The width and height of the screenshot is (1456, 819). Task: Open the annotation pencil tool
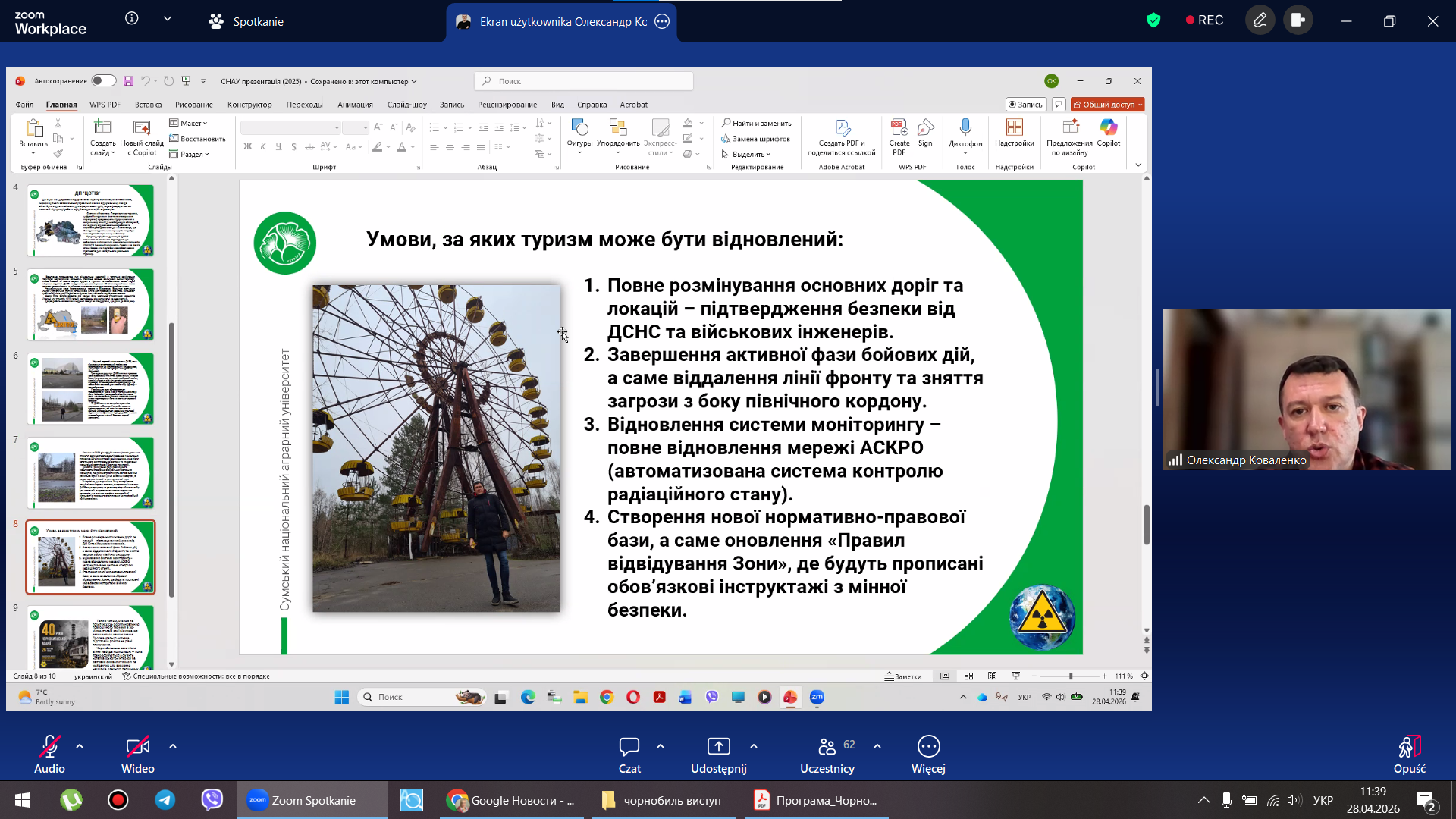point(1260,20)
